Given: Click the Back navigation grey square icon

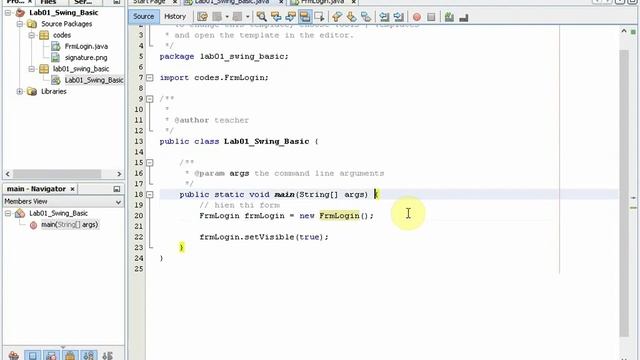Looking at the screenshot, I should coord(217,17).
